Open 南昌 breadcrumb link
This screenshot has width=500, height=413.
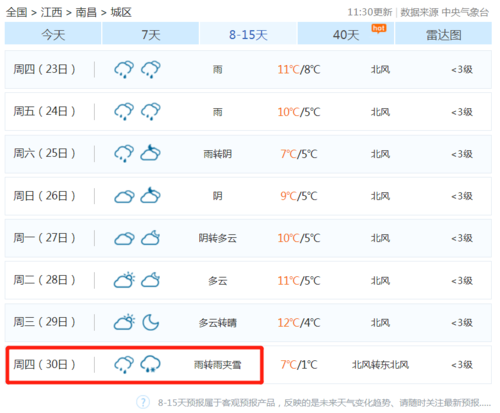86,12
